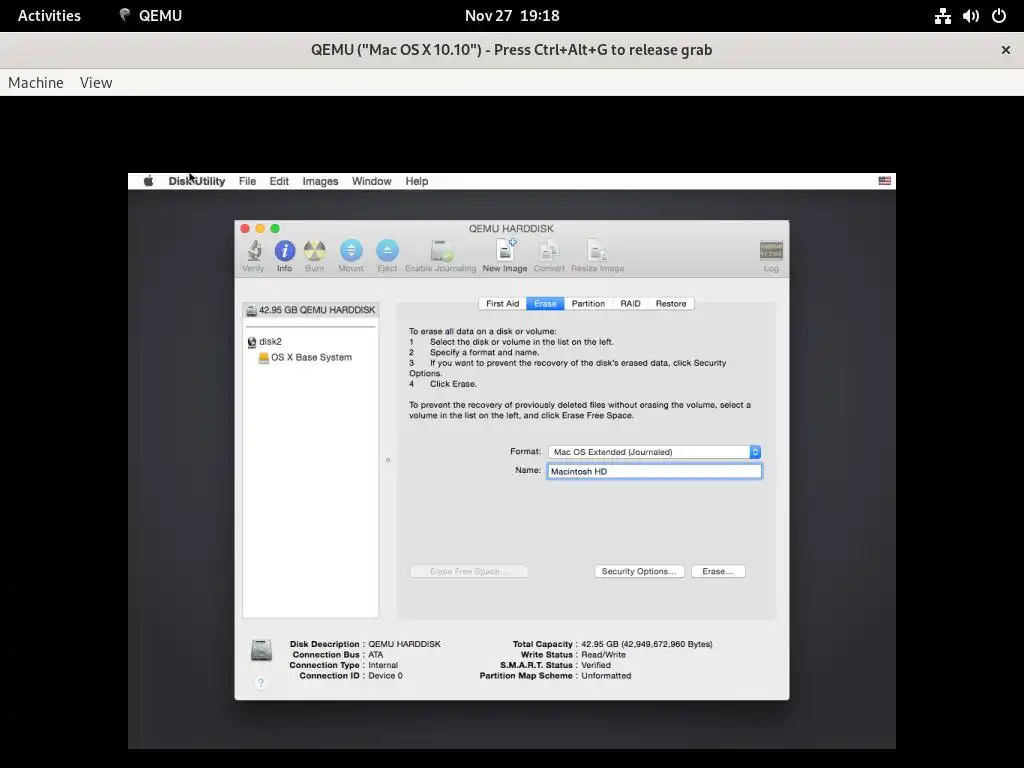The height and width of the screenshot is (768, 1024).
Task: Click the Resize Image toolbar icon
Action: click(598, 251)
